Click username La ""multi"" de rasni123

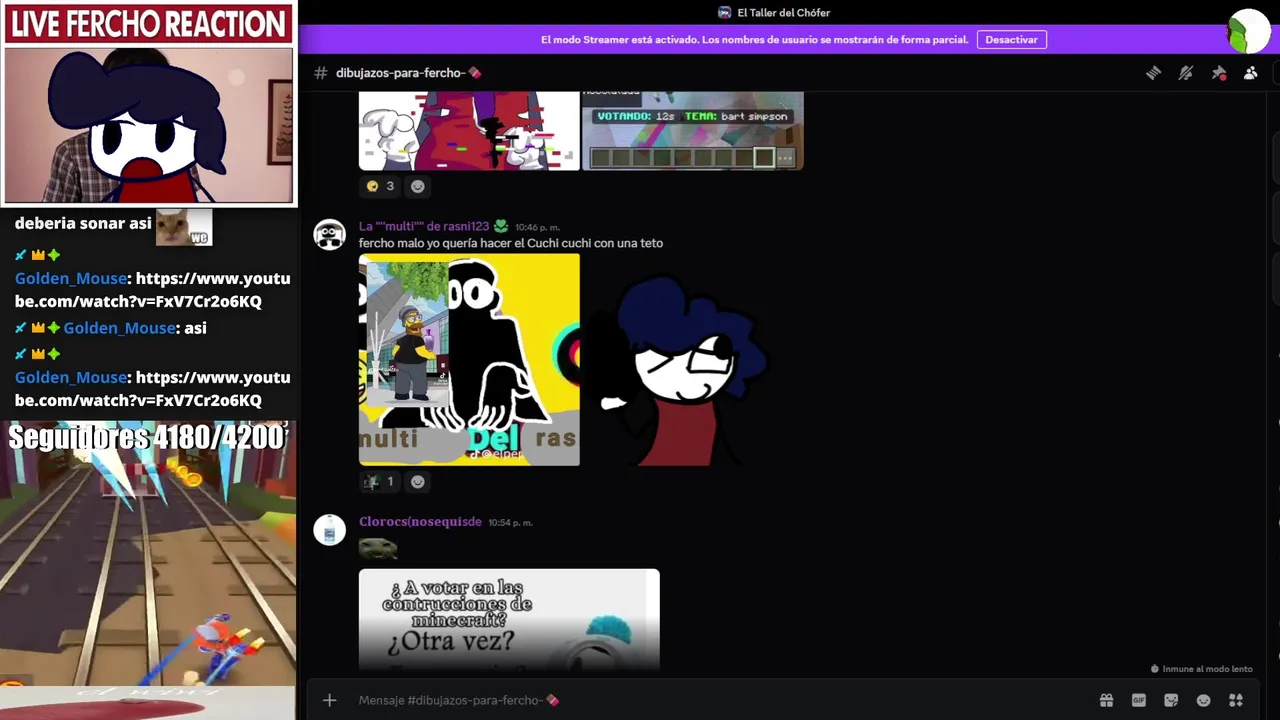click(x=424, y=227)
